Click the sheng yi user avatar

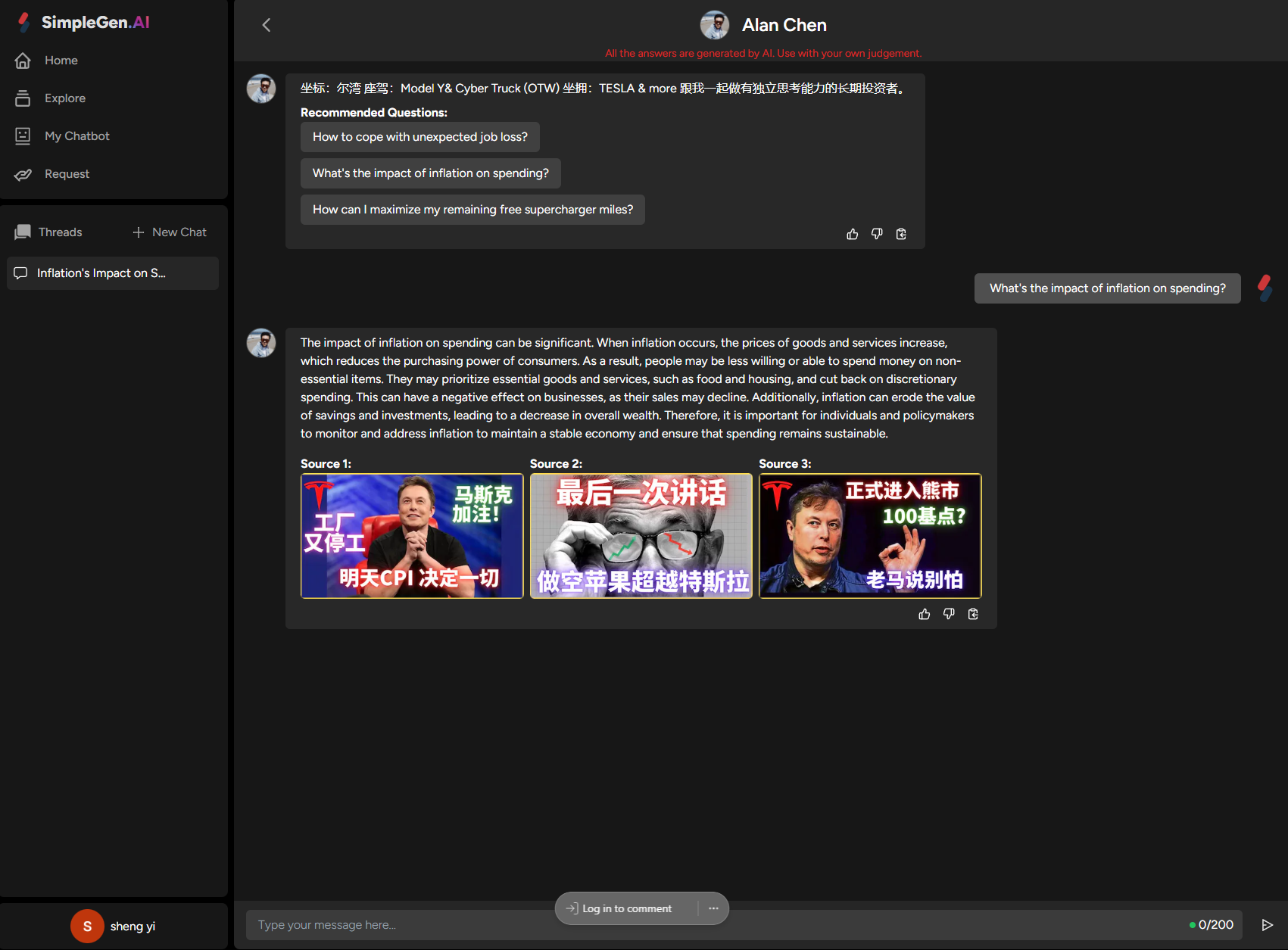(x=87, y=926)
